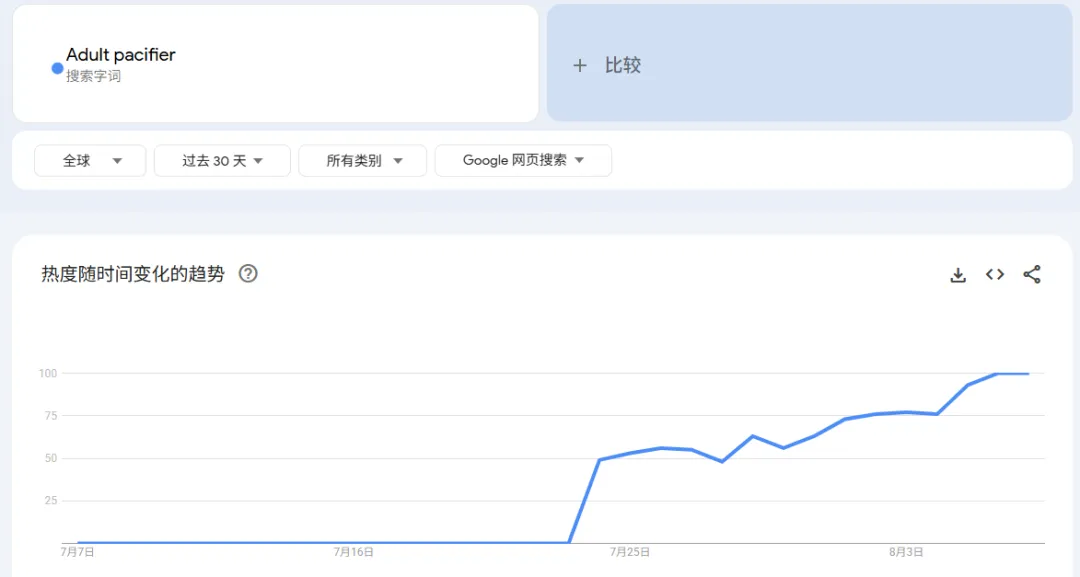Open the embed code for the chart
The image size is (1080, 577).
(x=994, y=274)
